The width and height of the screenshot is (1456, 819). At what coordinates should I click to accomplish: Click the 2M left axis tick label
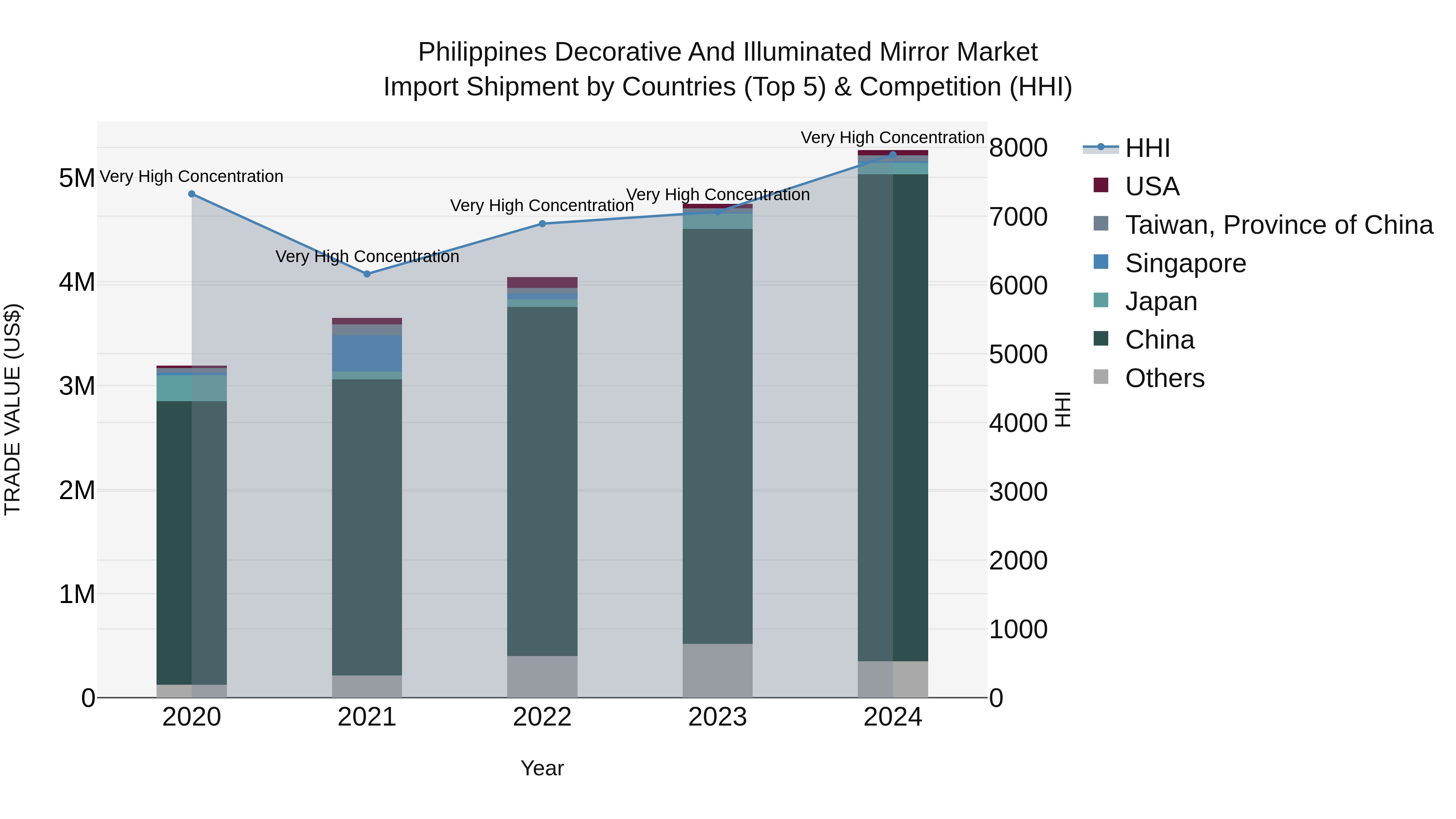pyautogui.click(x=77, y=490)
